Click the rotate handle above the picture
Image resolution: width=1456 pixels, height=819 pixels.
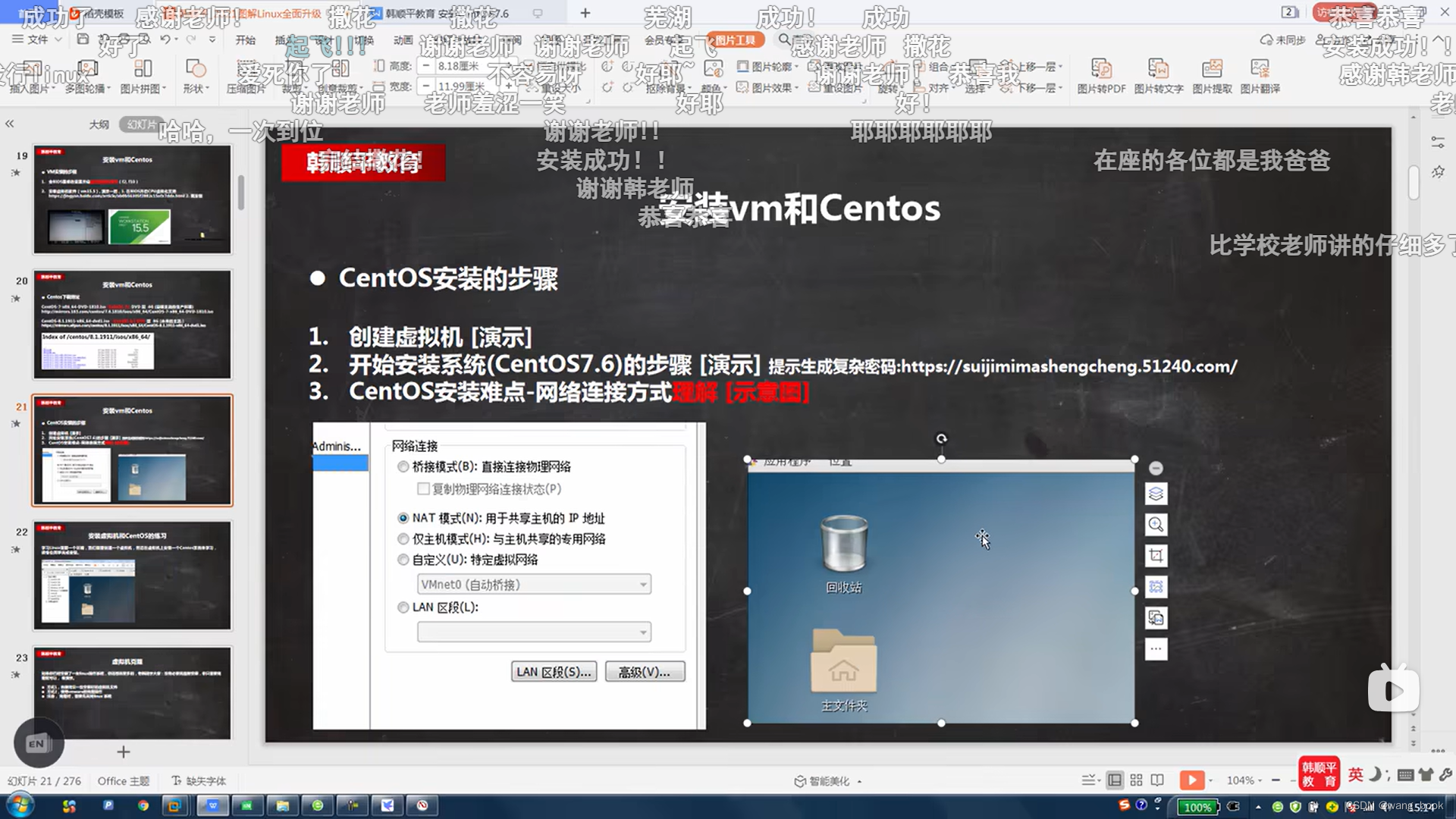pos(941,438)
